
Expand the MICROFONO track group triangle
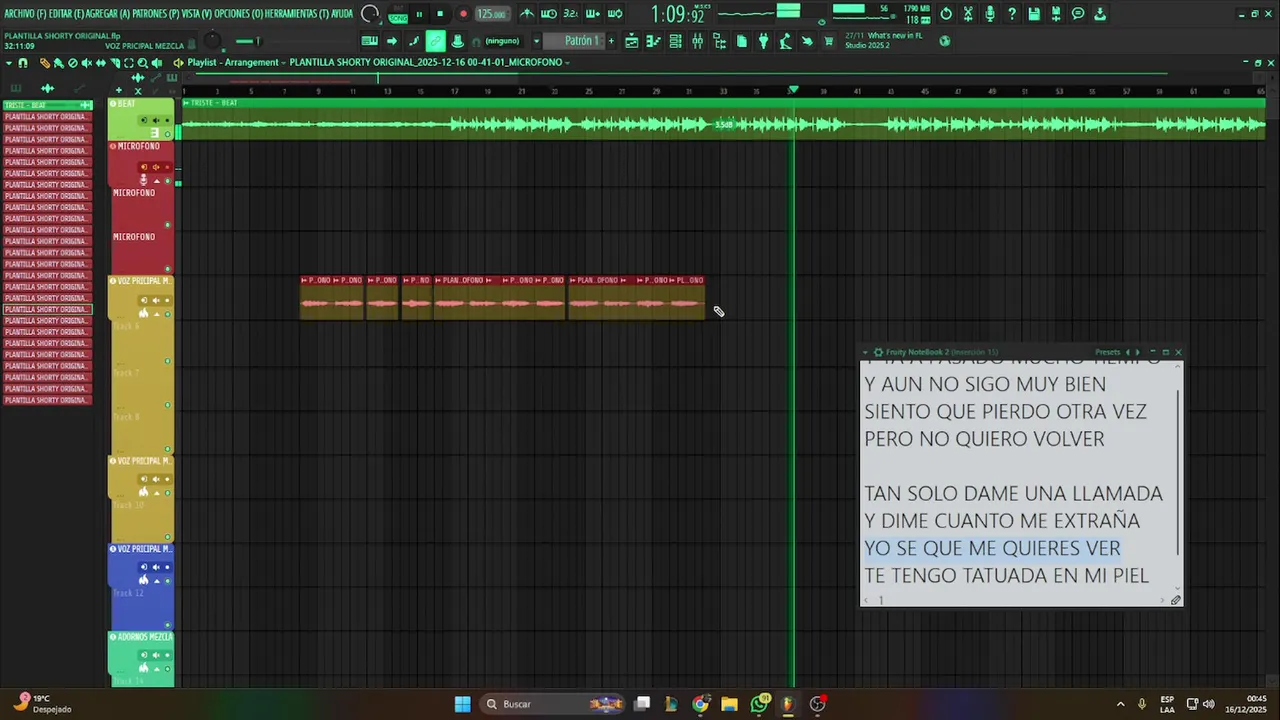pos(156,180)
